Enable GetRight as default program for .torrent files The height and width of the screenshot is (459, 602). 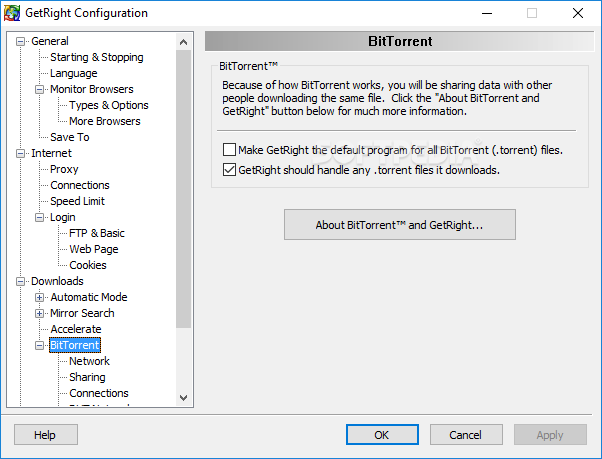coord(229,150)
